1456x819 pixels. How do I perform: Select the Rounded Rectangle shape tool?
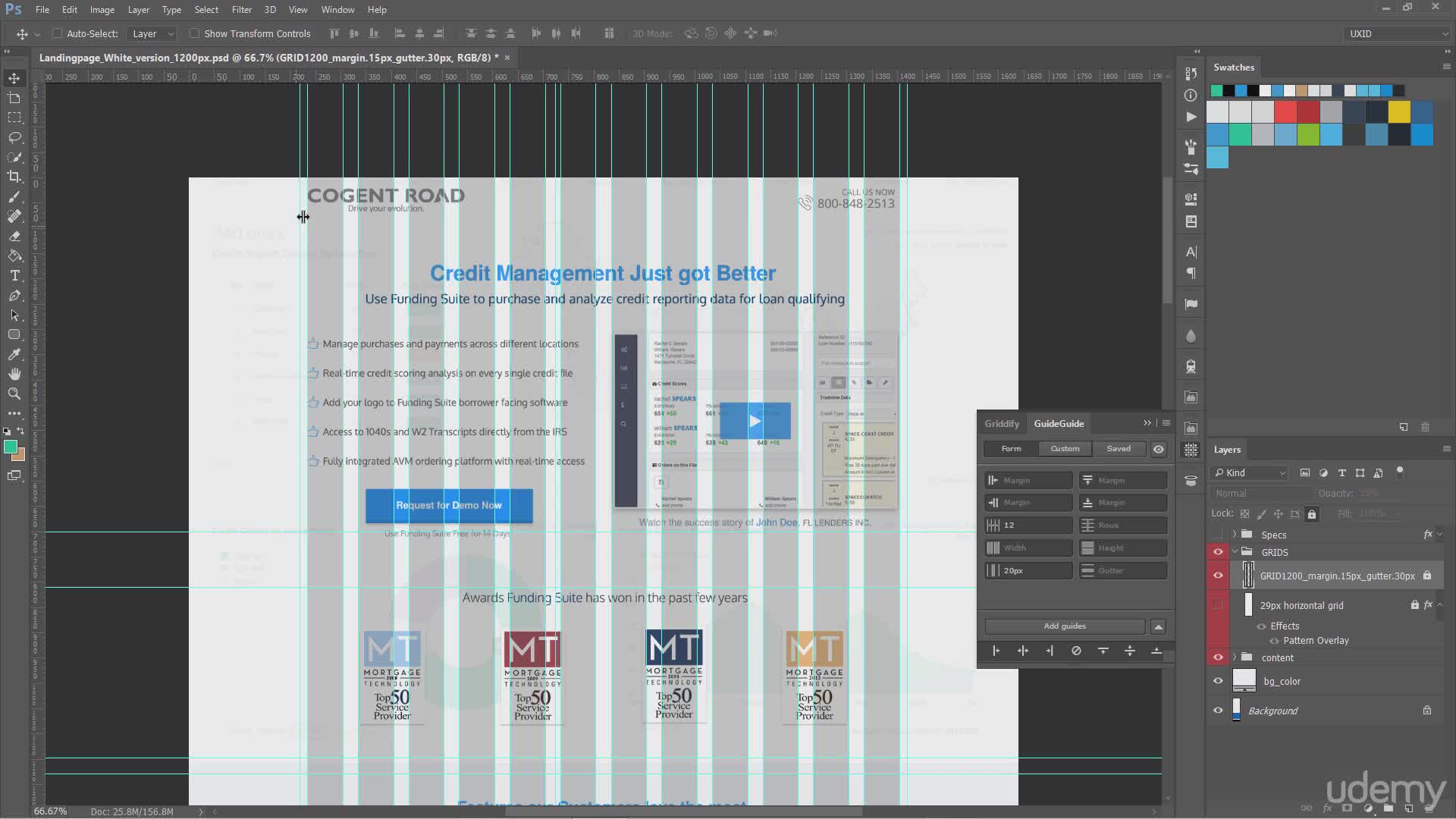14,334
